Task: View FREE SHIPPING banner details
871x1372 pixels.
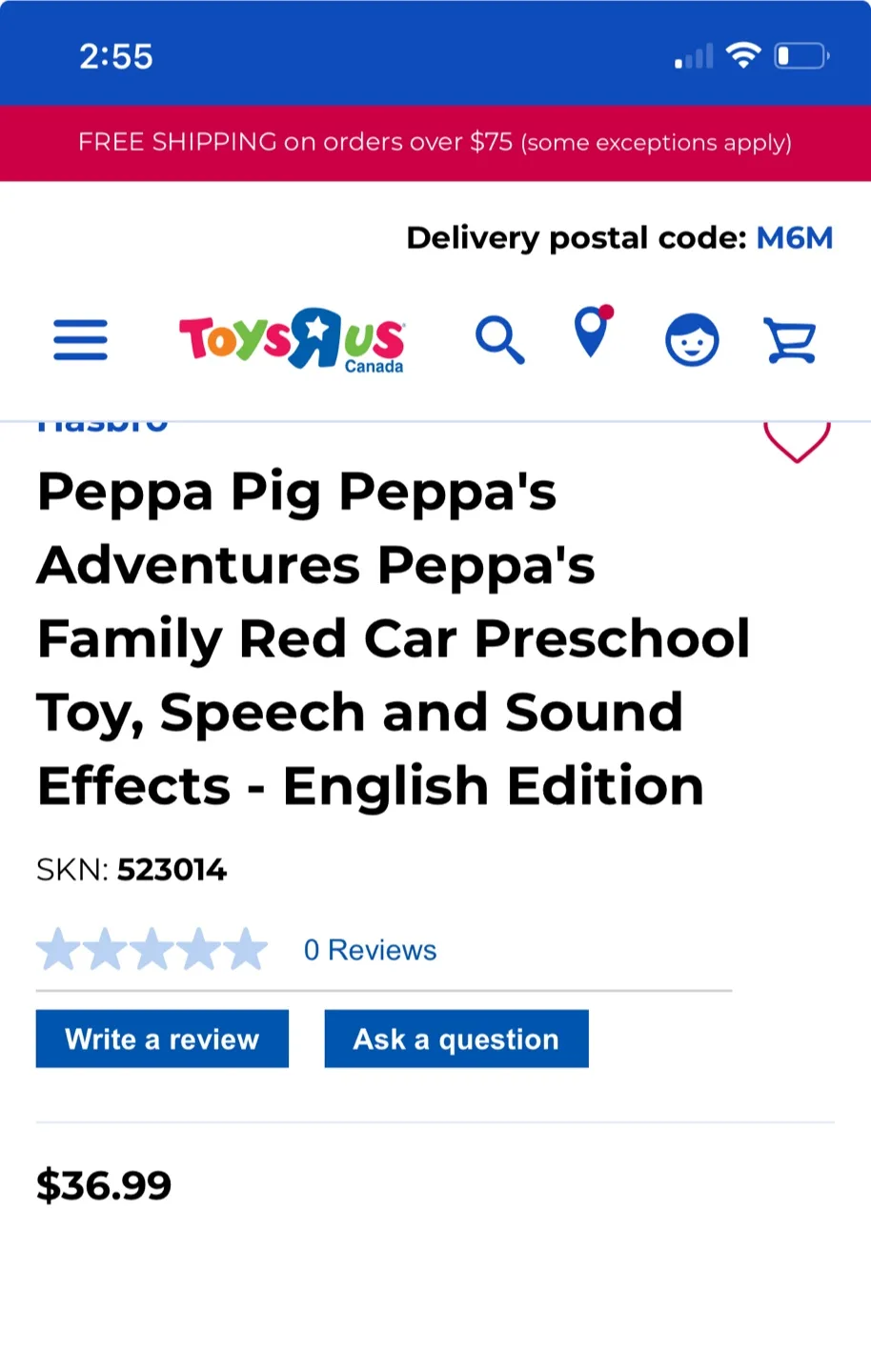Action: [x=435, y=143]
